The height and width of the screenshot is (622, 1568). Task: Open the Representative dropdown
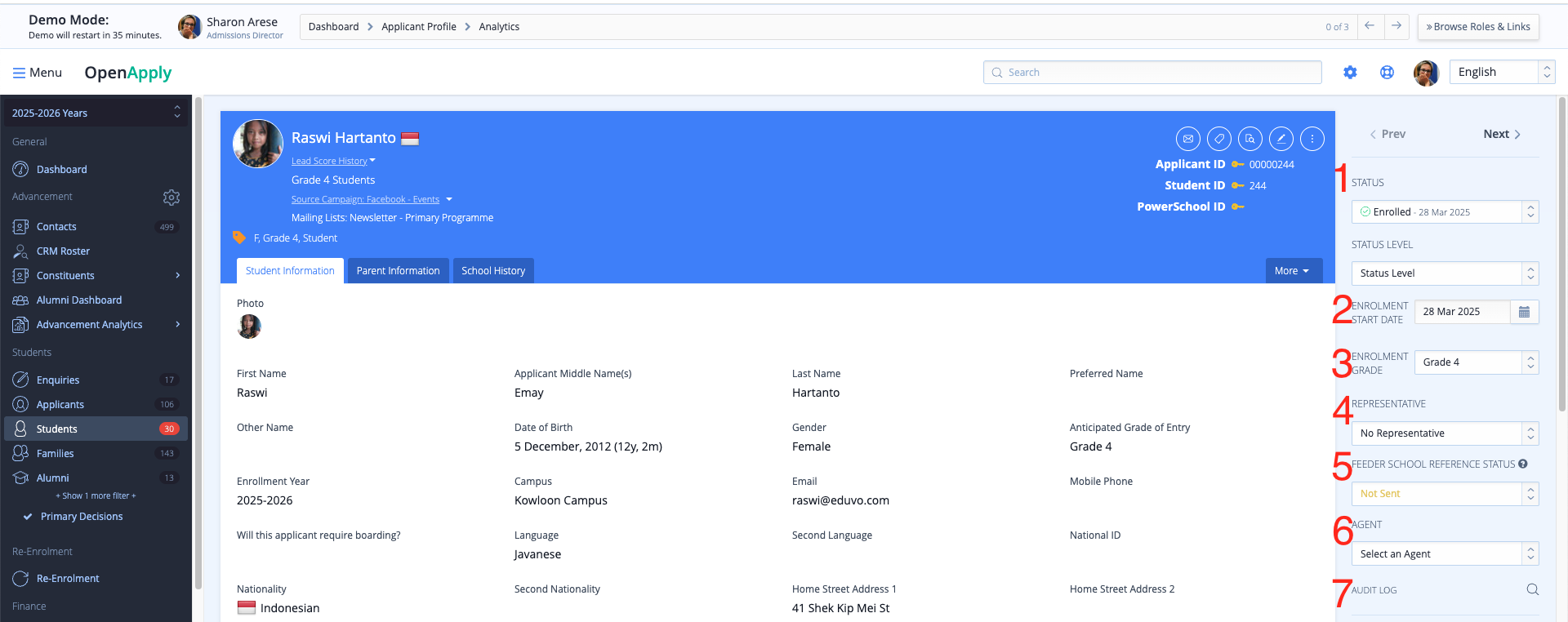[x=1444, y=433]
